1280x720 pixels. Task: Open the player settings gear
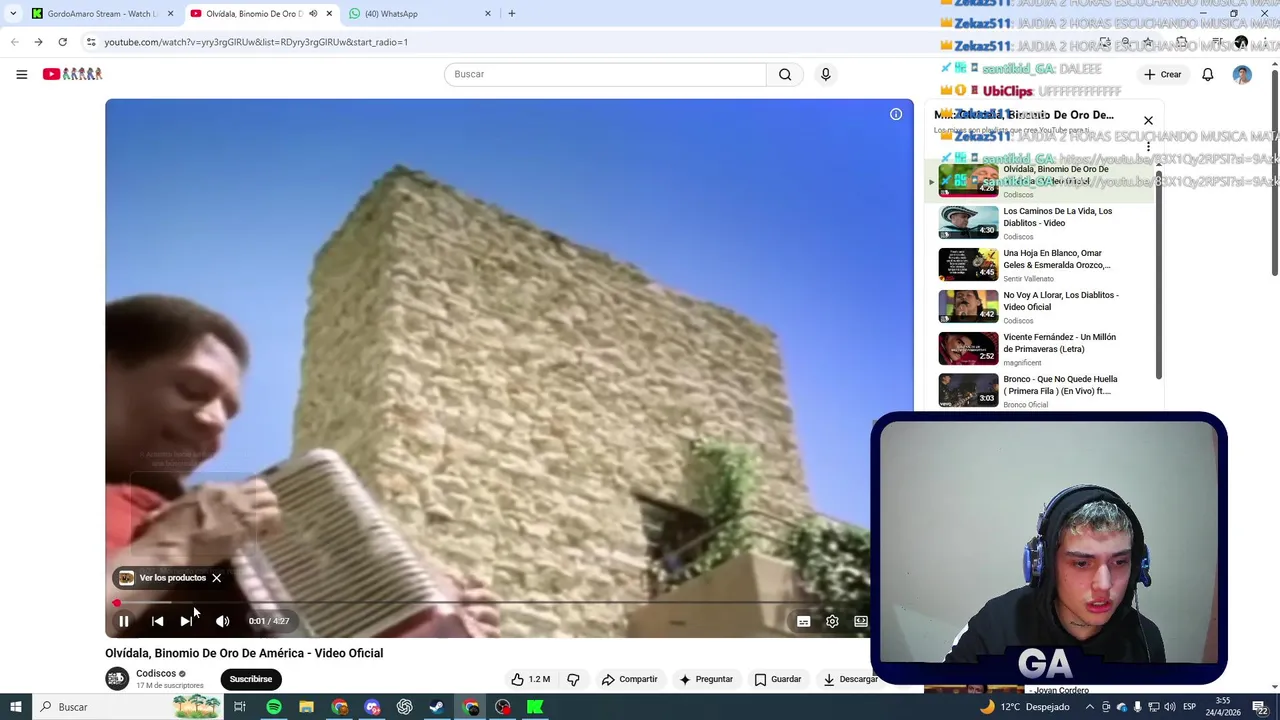click(832, 621)
